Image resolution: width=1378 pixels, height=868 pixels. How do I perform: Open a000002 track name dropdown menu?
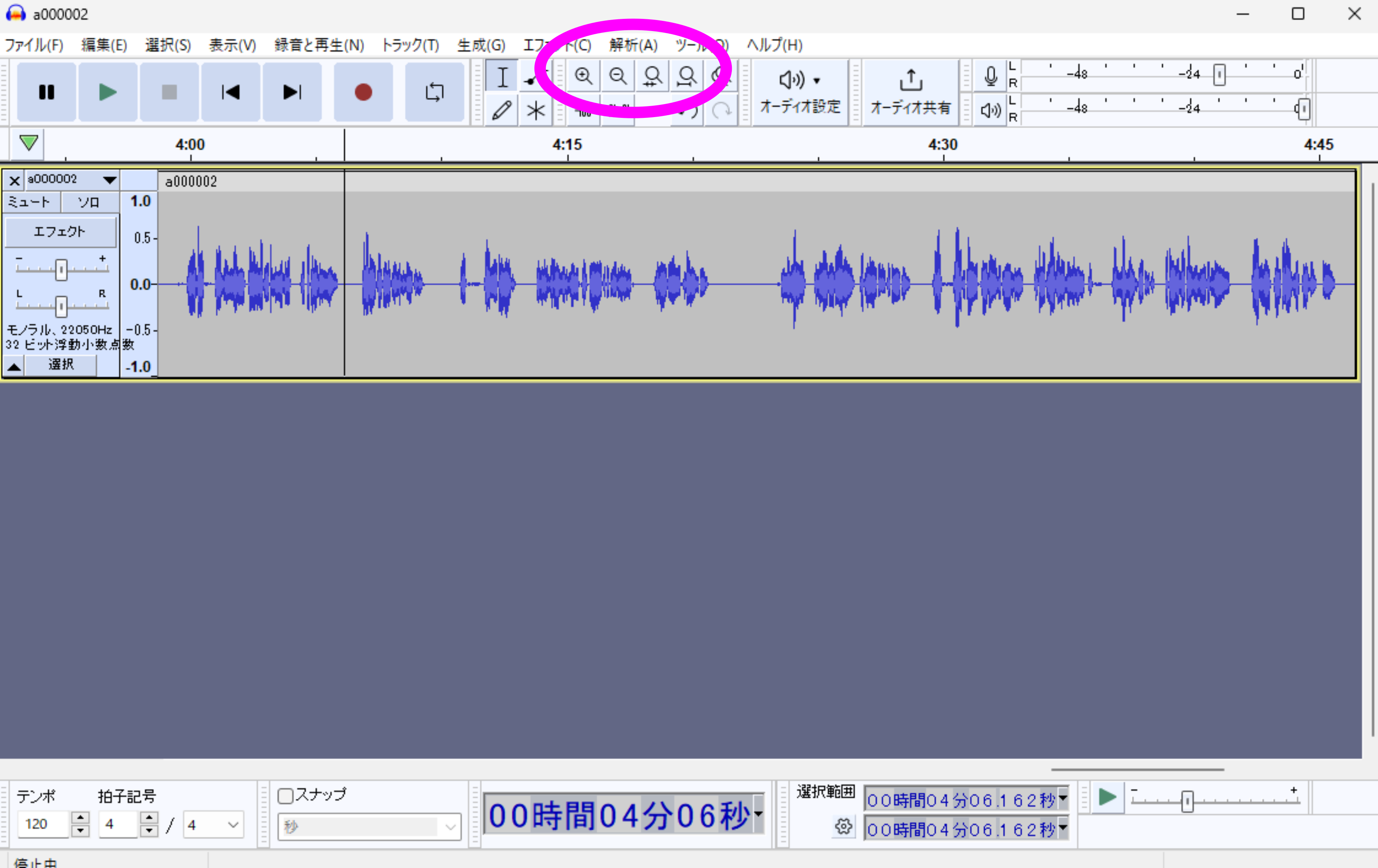72,180
